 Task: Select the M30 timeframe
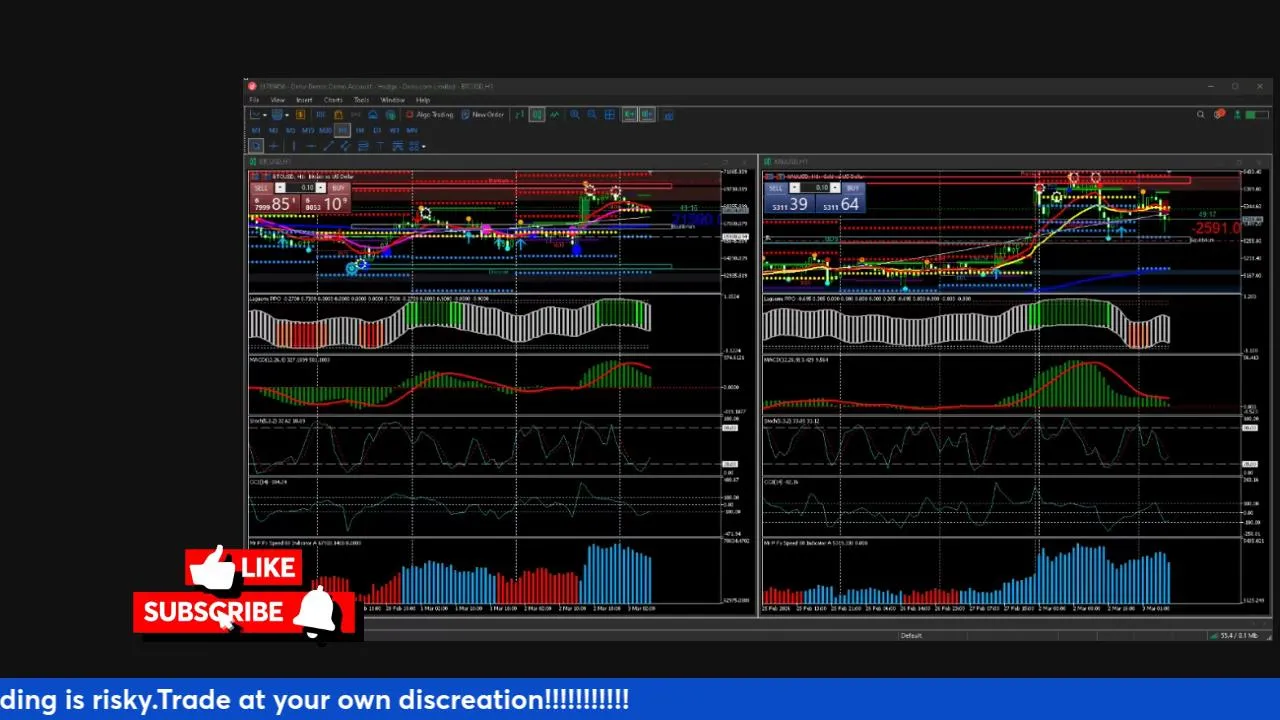[x=325, y=131]
